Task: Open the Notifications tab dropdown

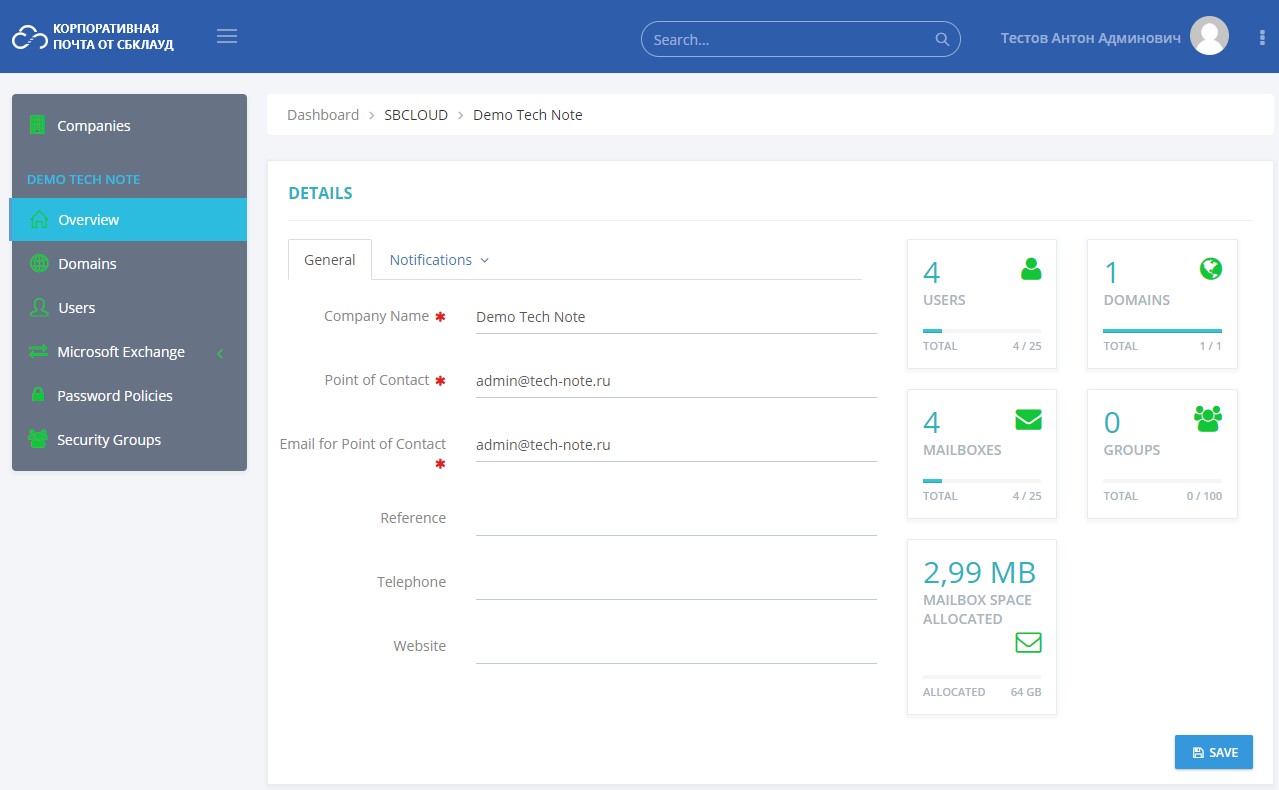Action: [x=439, y=259]
